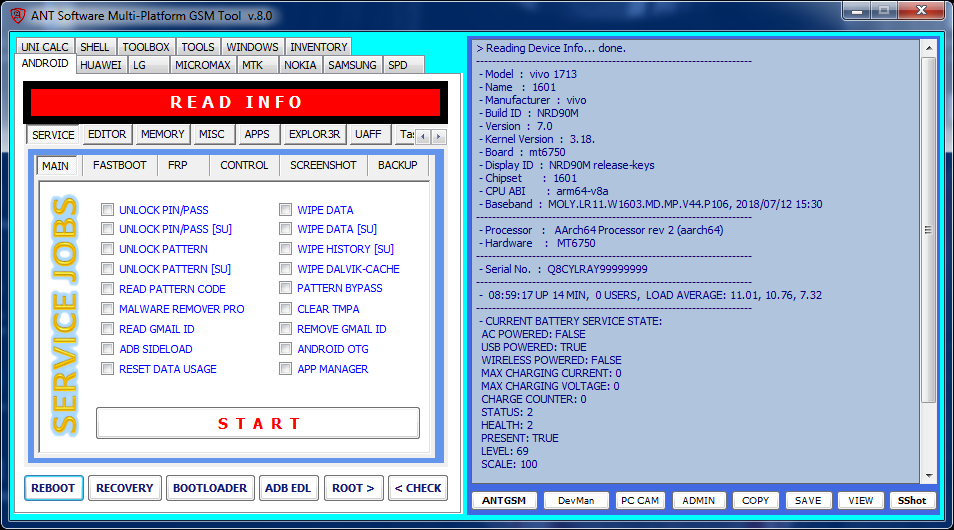Switch to MEMORY tab
The image size is (954, 530).
point(162,134)
